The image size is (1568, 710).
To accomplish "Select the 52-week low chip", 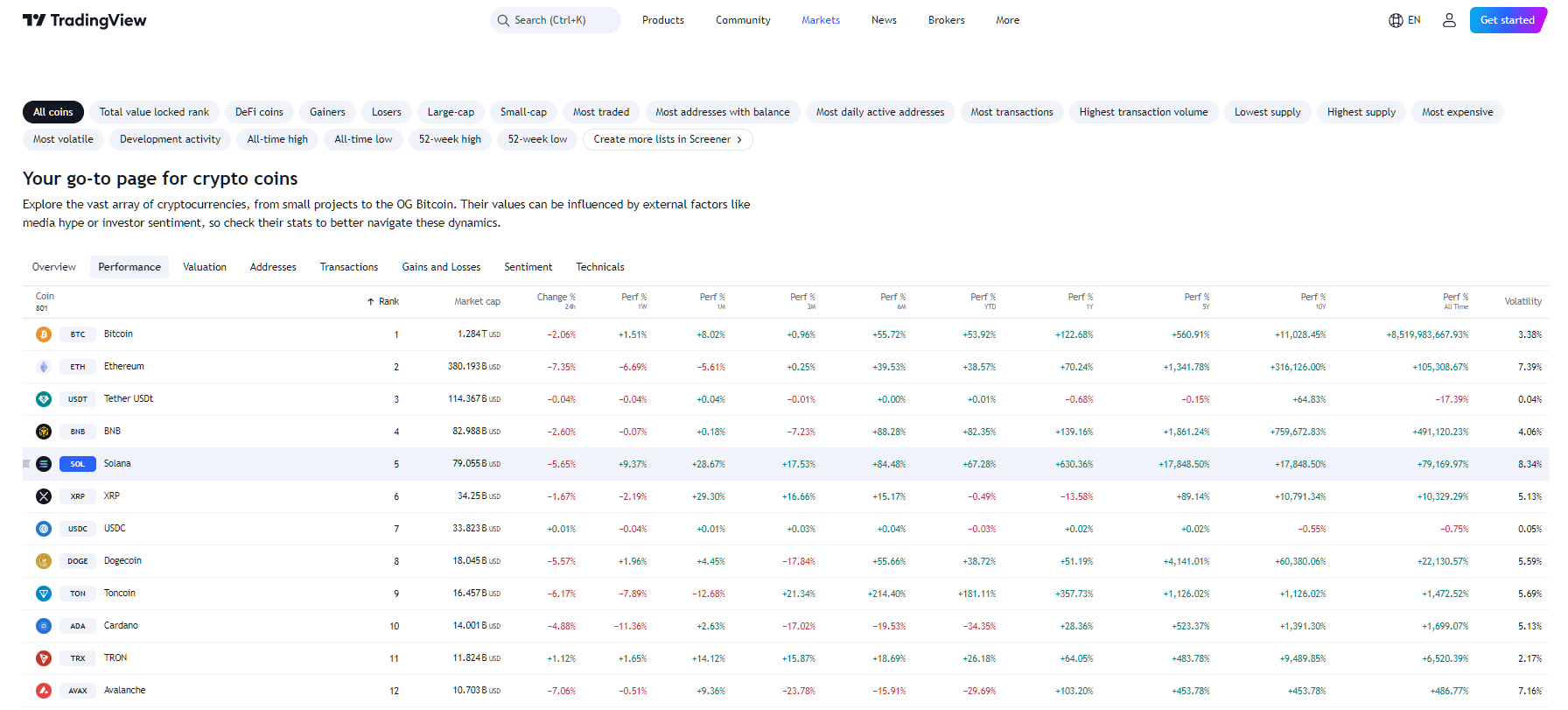I will [x=537, y=139].
